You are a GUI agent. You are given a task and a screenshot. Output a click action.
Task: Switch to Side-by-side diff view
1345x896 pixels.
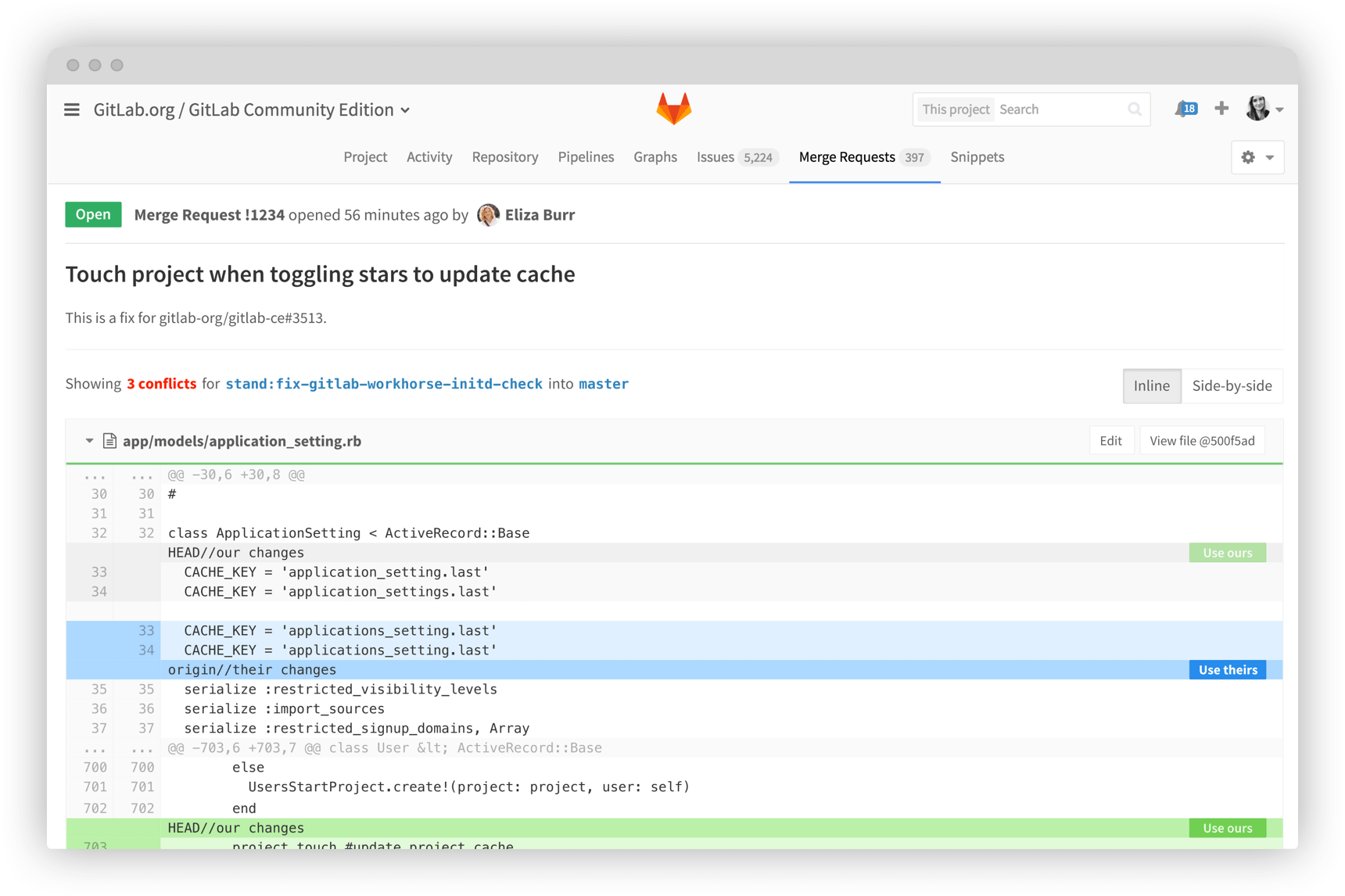pyautogui.click(x=1232, y=385)
